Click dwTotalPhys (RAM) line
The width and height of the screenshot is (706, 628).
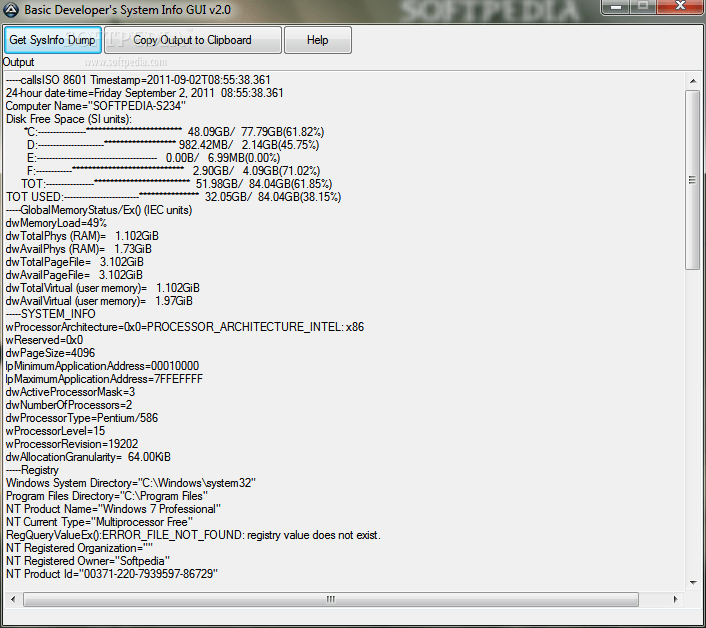(x=82, y=236)
